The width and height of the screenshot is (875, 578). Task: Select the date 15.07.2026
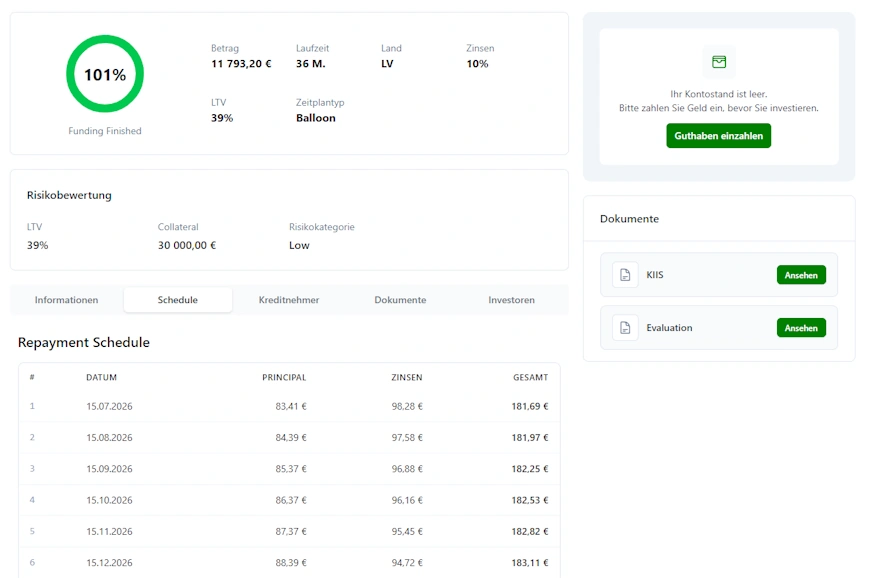pos(109,406)
